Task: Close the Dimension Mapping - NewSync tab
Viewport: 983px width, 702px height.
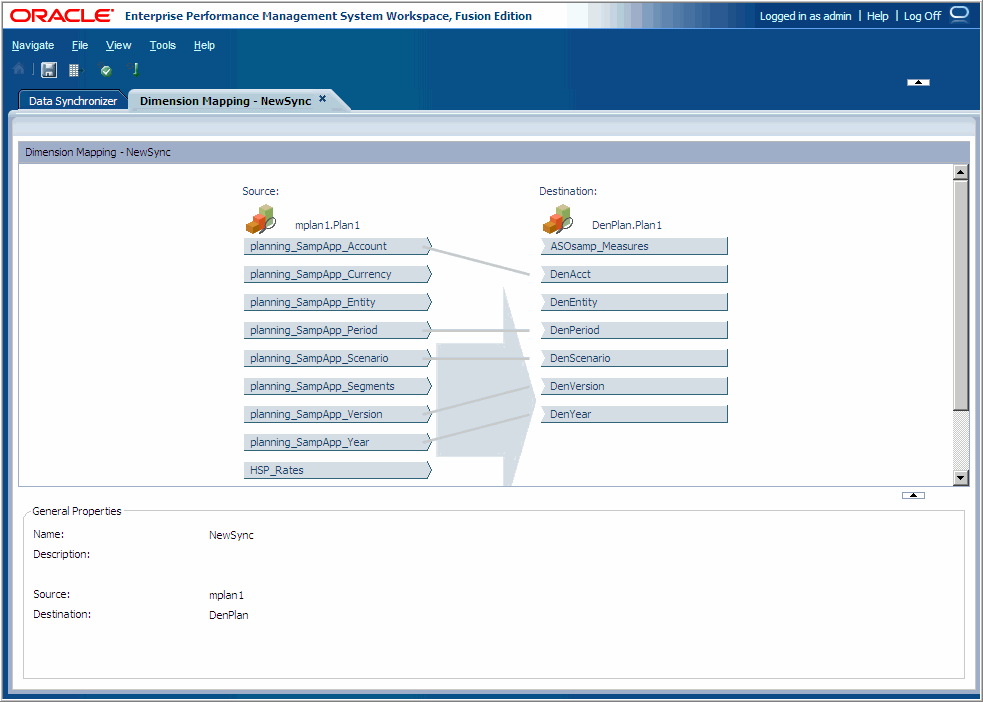Action: pyautogui.click(x=322, y=98)
